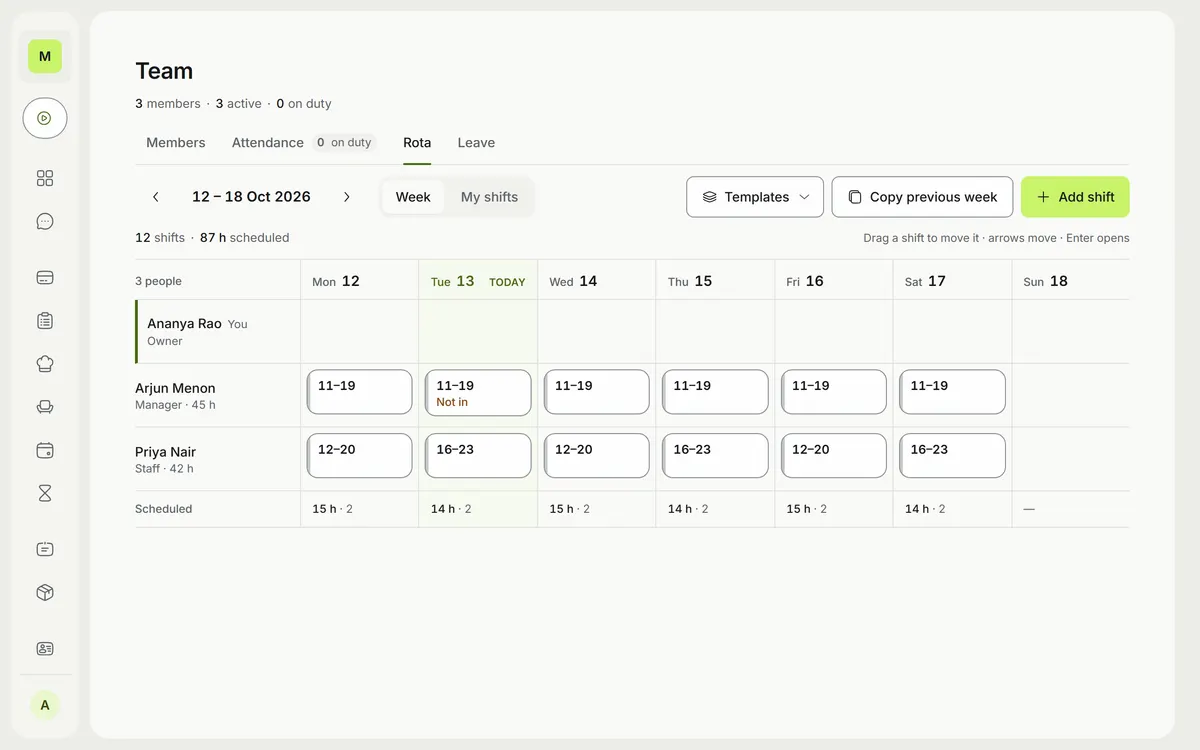Image resolution: width=1200 pixels, height=750 pixels.
Task: Expand the Templates dropdown
Action: pos(755,197)
